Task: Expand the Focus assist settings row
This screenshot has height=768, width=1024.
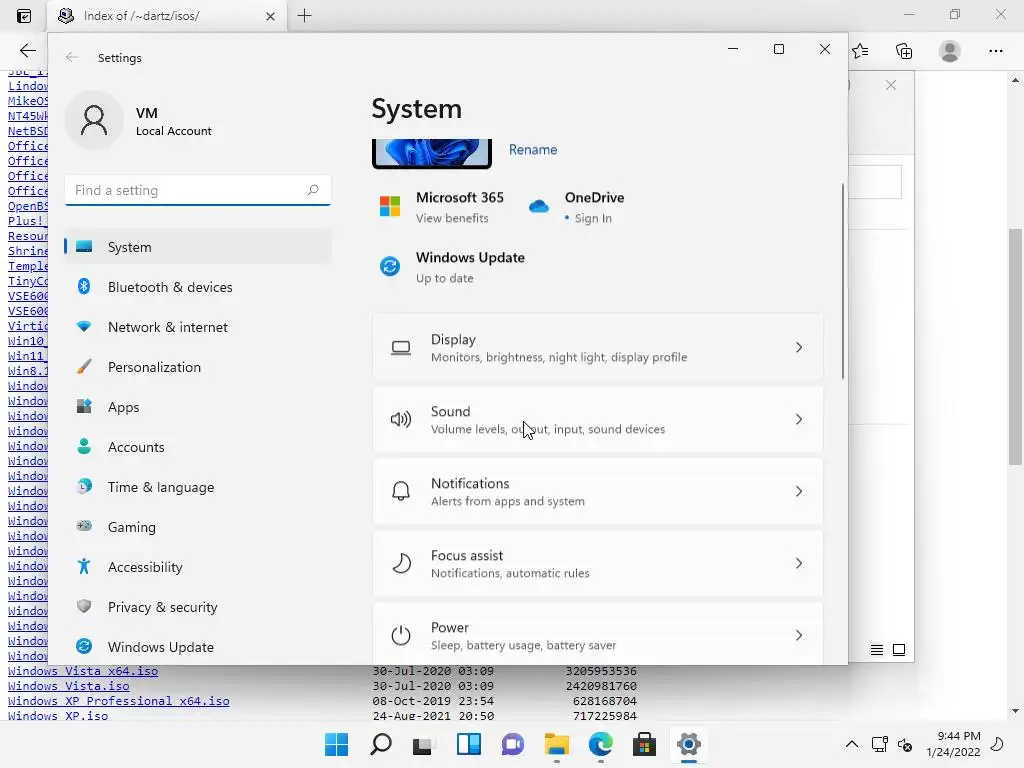Action: pos(598,563)
